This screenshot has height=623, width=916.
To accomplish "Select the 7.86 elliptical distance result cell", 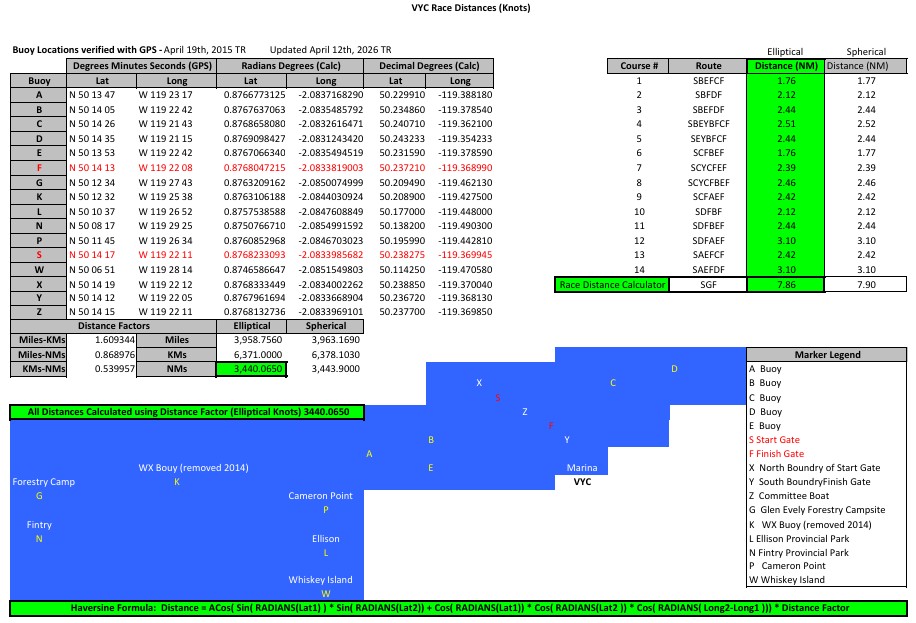I will pyautogui.click(x=785, y=285).
